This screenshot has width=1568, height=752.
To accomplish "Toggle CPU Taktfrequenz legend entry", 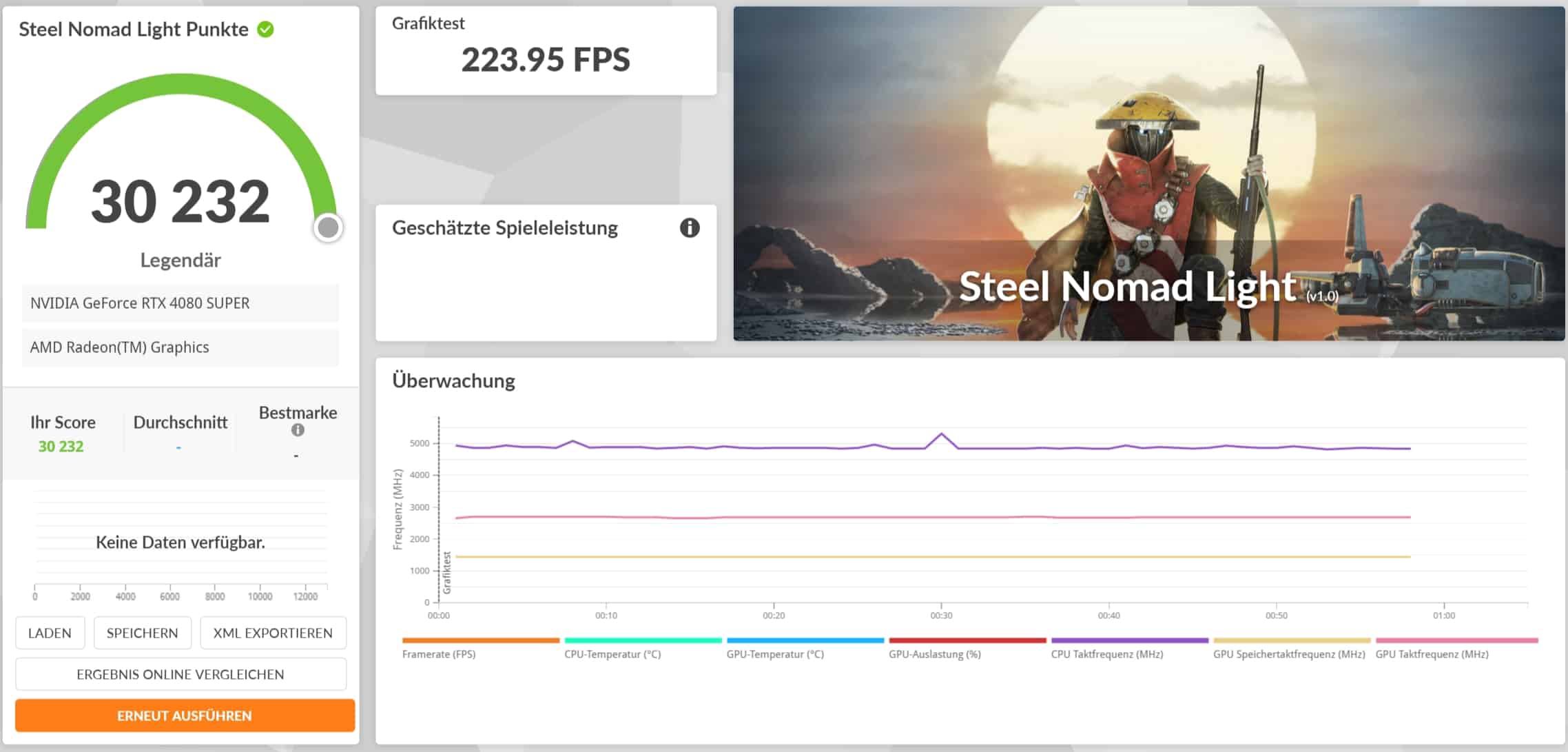I will coord(1107,654).
